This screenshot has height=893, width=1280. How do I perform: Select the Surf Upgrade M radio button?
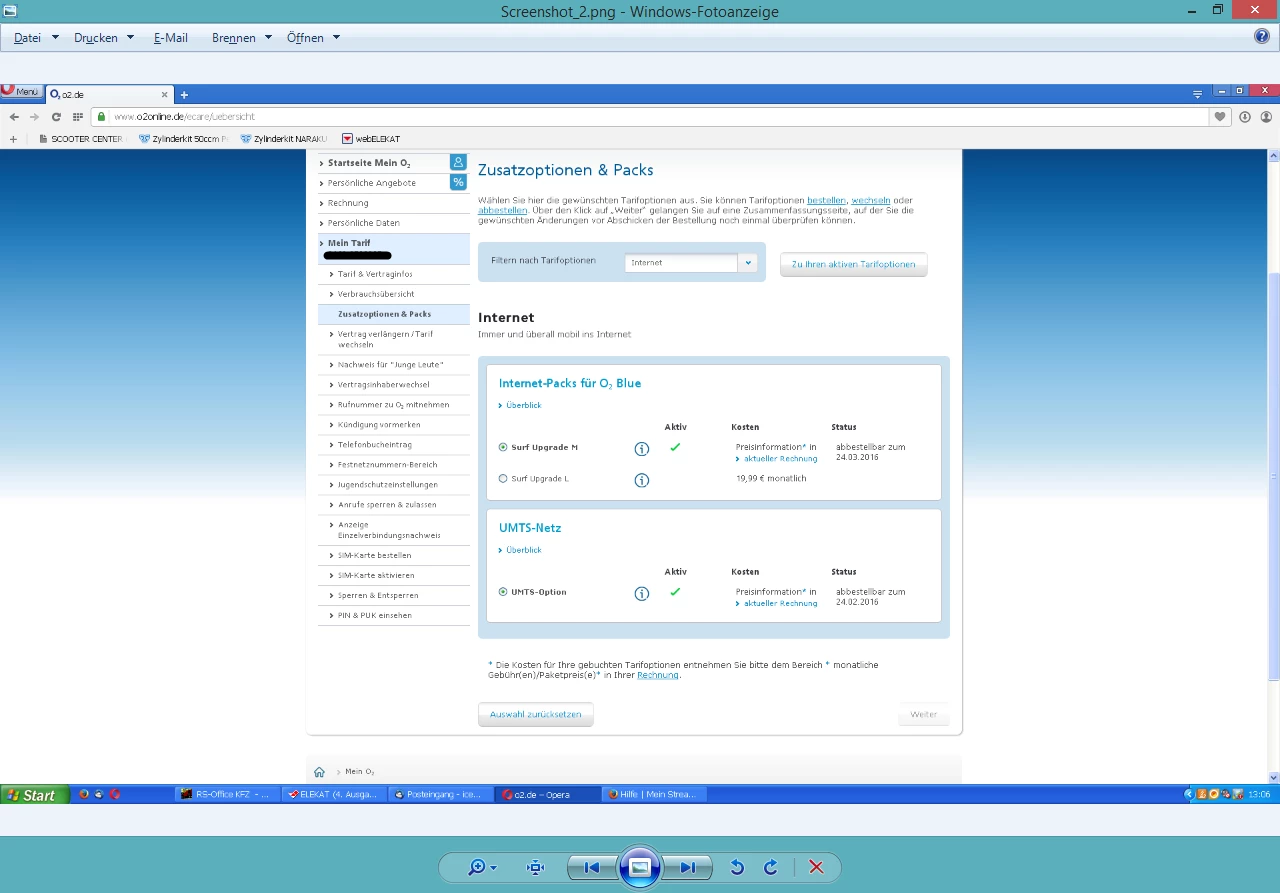point(503,447)
